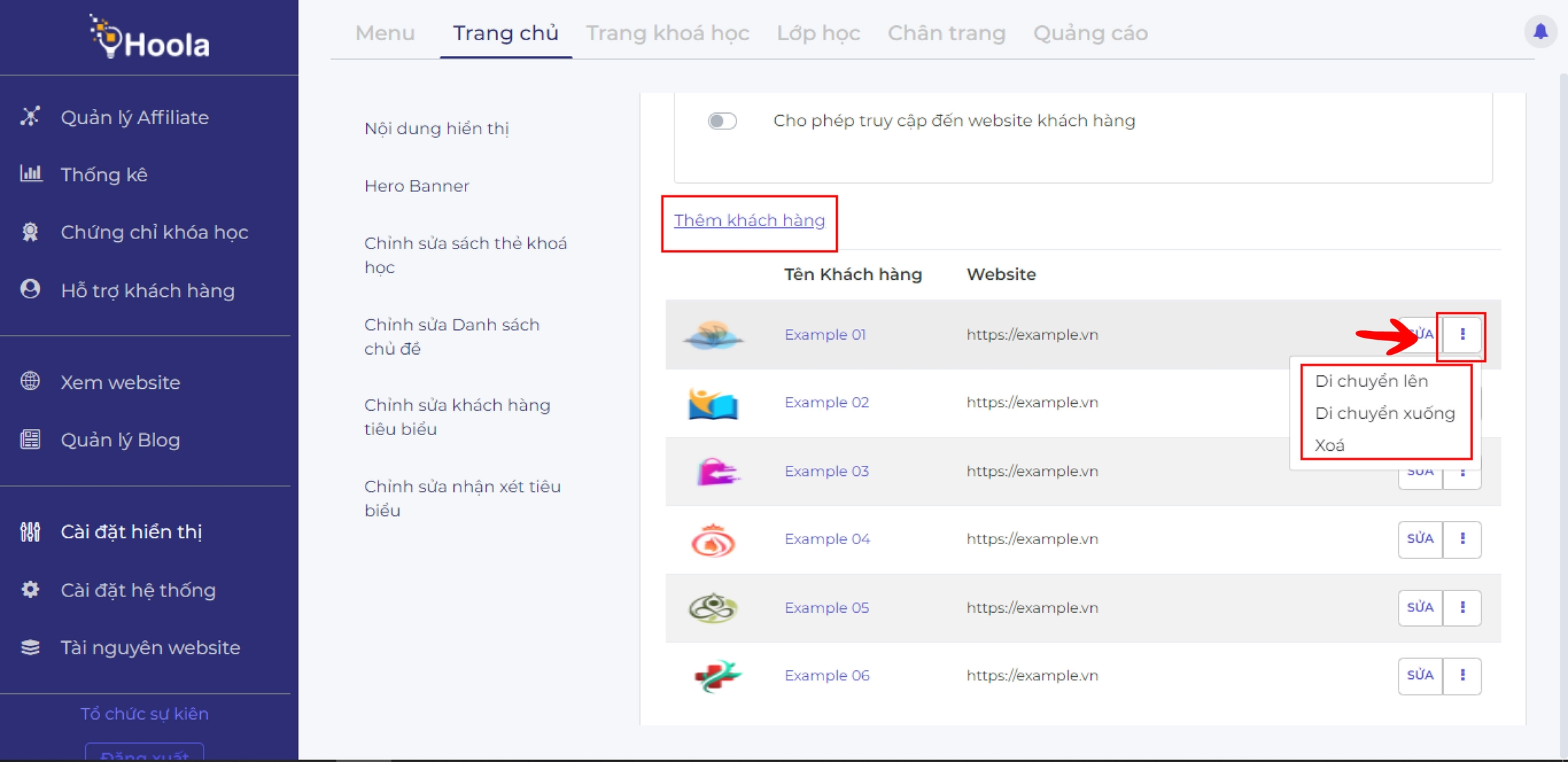This screenshot has width=1568, height=762.
Task: Switch to Trang khoá học tab
Action: (667, 33)
